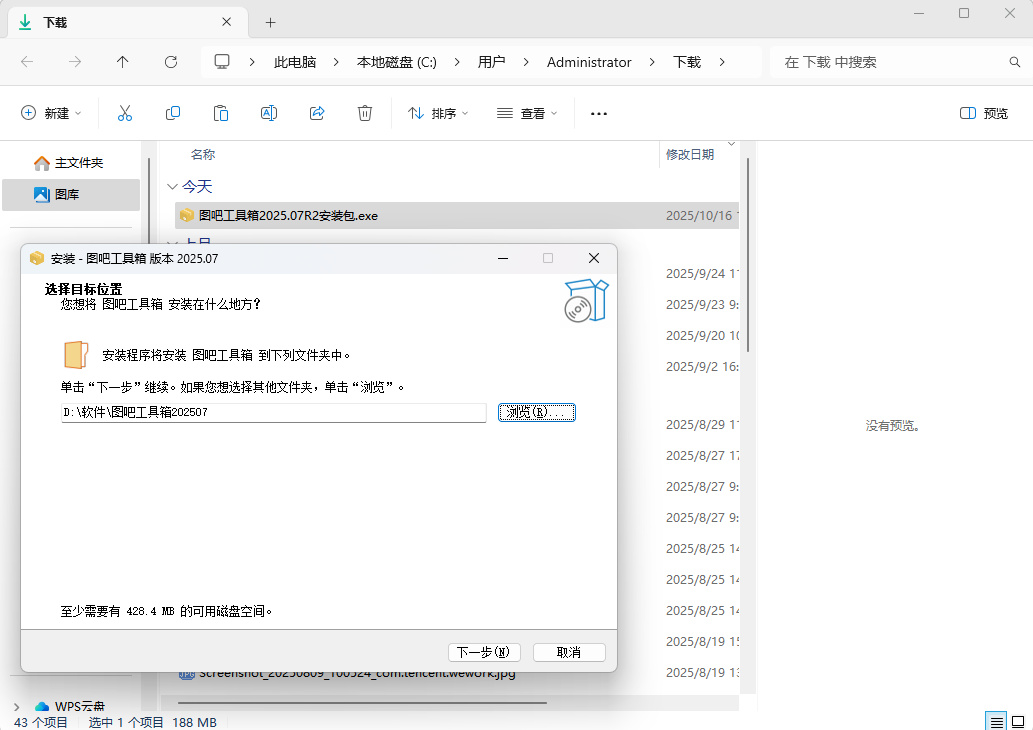
Task: Click the search magnifier icon
Action: click(x=1015, y=62)
